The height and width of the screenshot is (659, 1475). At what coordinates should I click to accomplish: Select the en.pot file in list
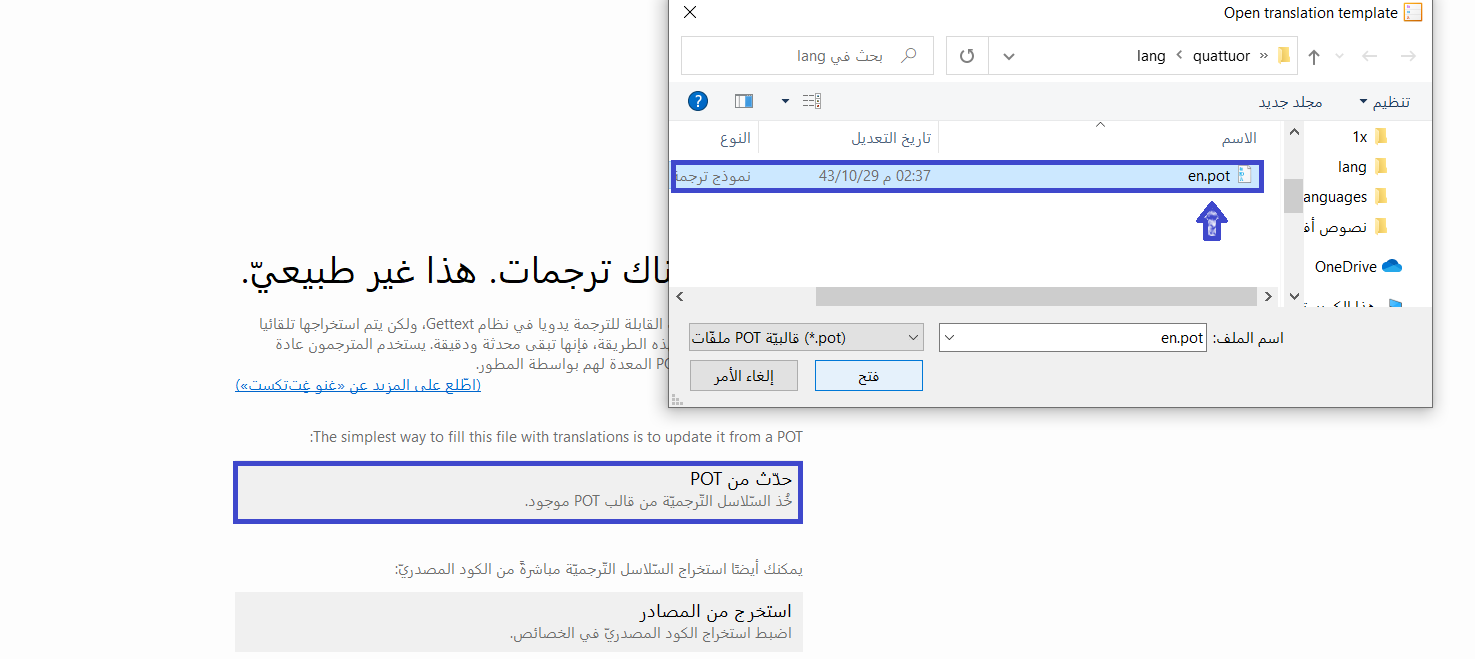[x=1209, y=176]
